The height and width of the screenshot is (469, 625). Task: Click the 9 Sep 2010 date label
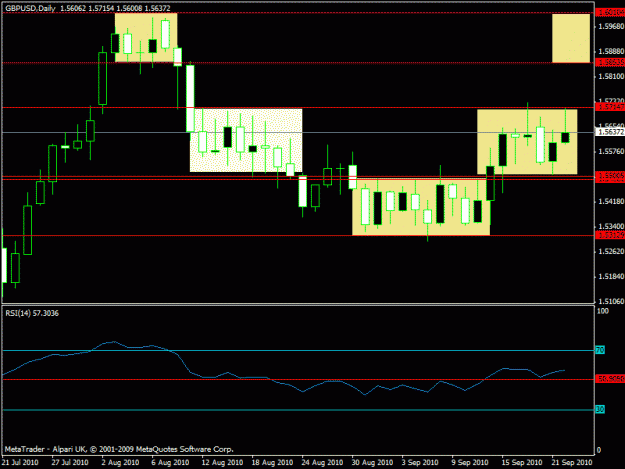[x=470, y=462]
